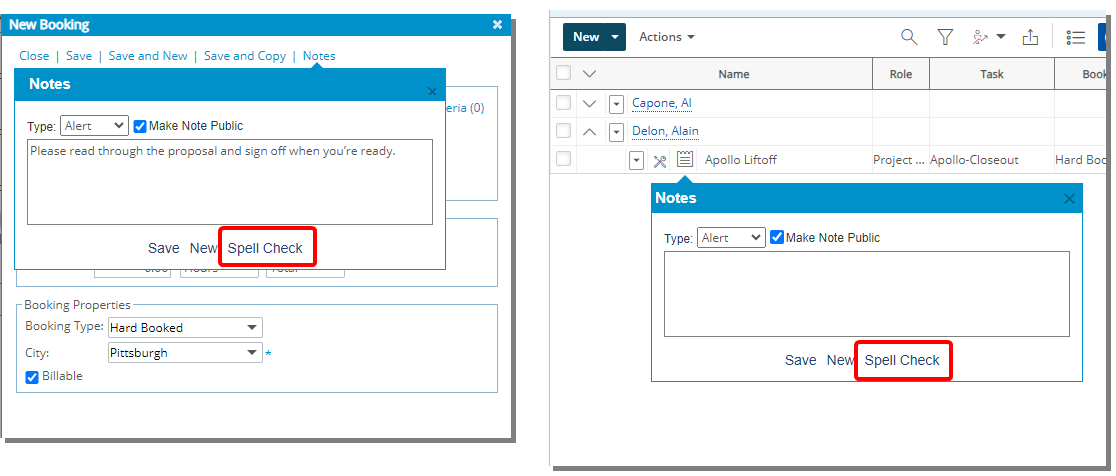This screenshot has width=1116, height=476.
Task: Open the Actions dropdown menu
Action: [667, 37]
